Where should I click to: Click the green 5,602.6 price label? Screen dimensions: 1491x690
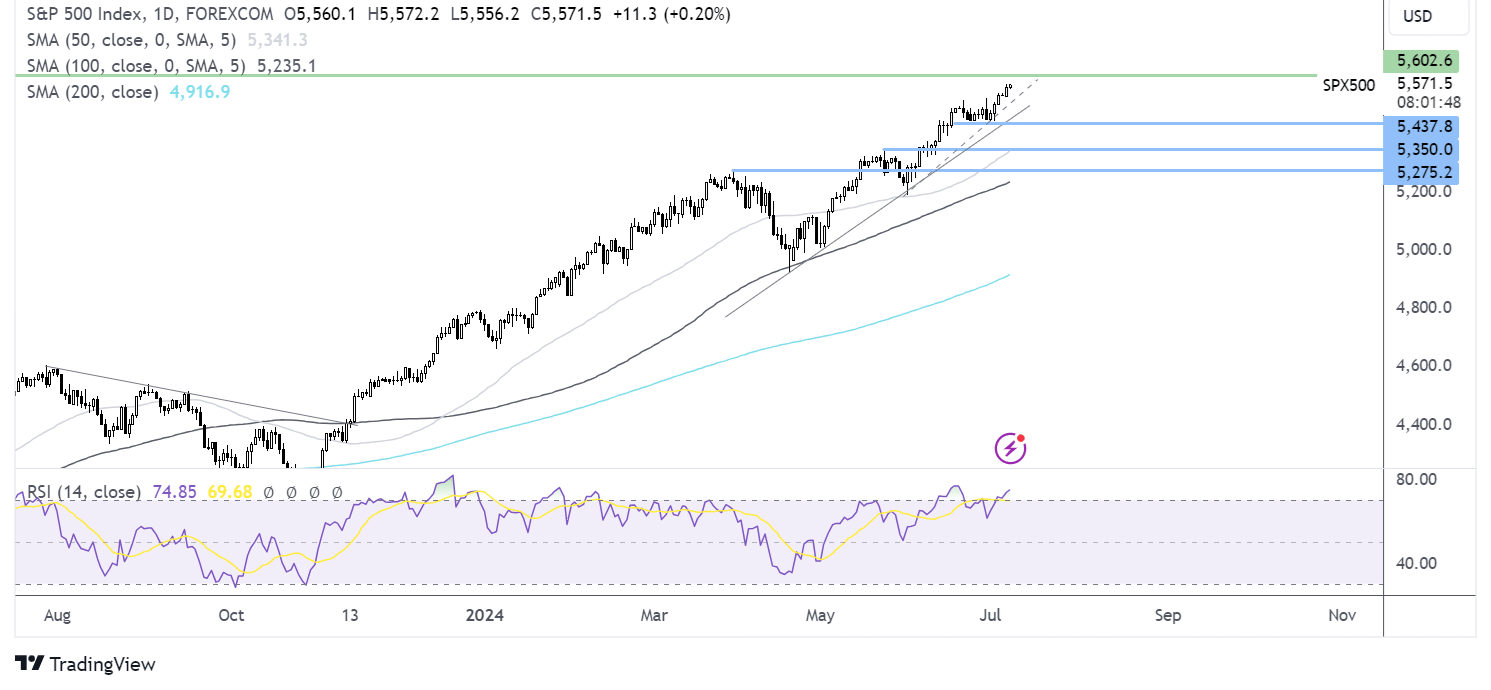pyautogui.click(x=1419, y=60)
